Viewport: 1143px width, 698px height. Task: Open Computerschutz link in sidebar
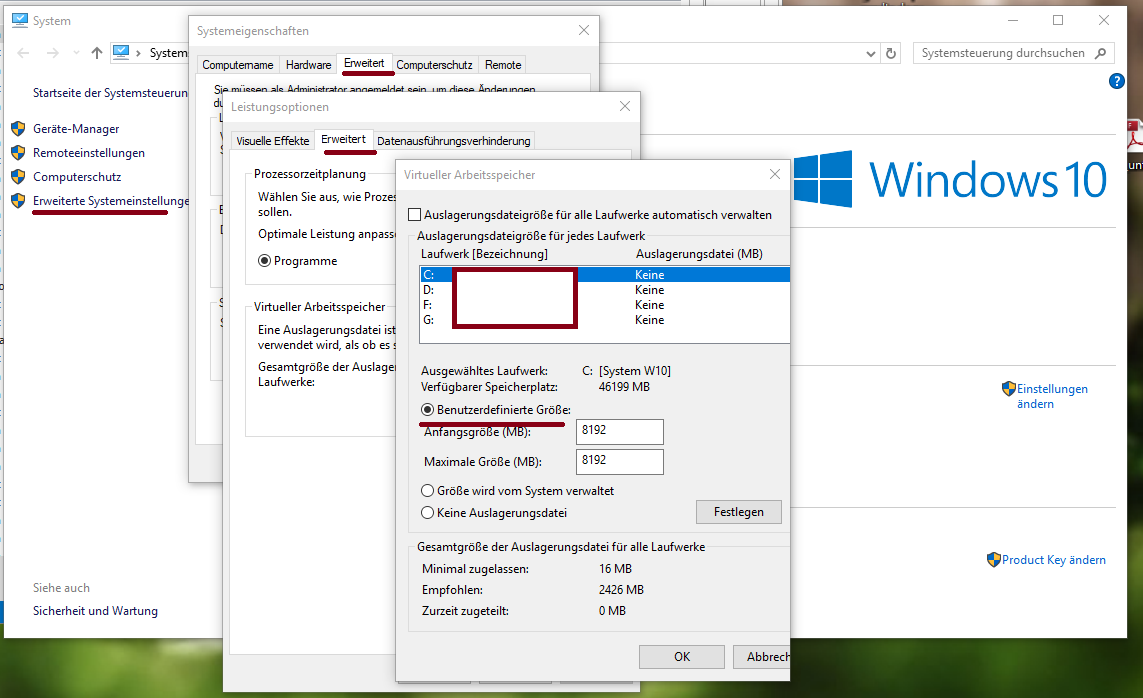click(x=77, y=177)
